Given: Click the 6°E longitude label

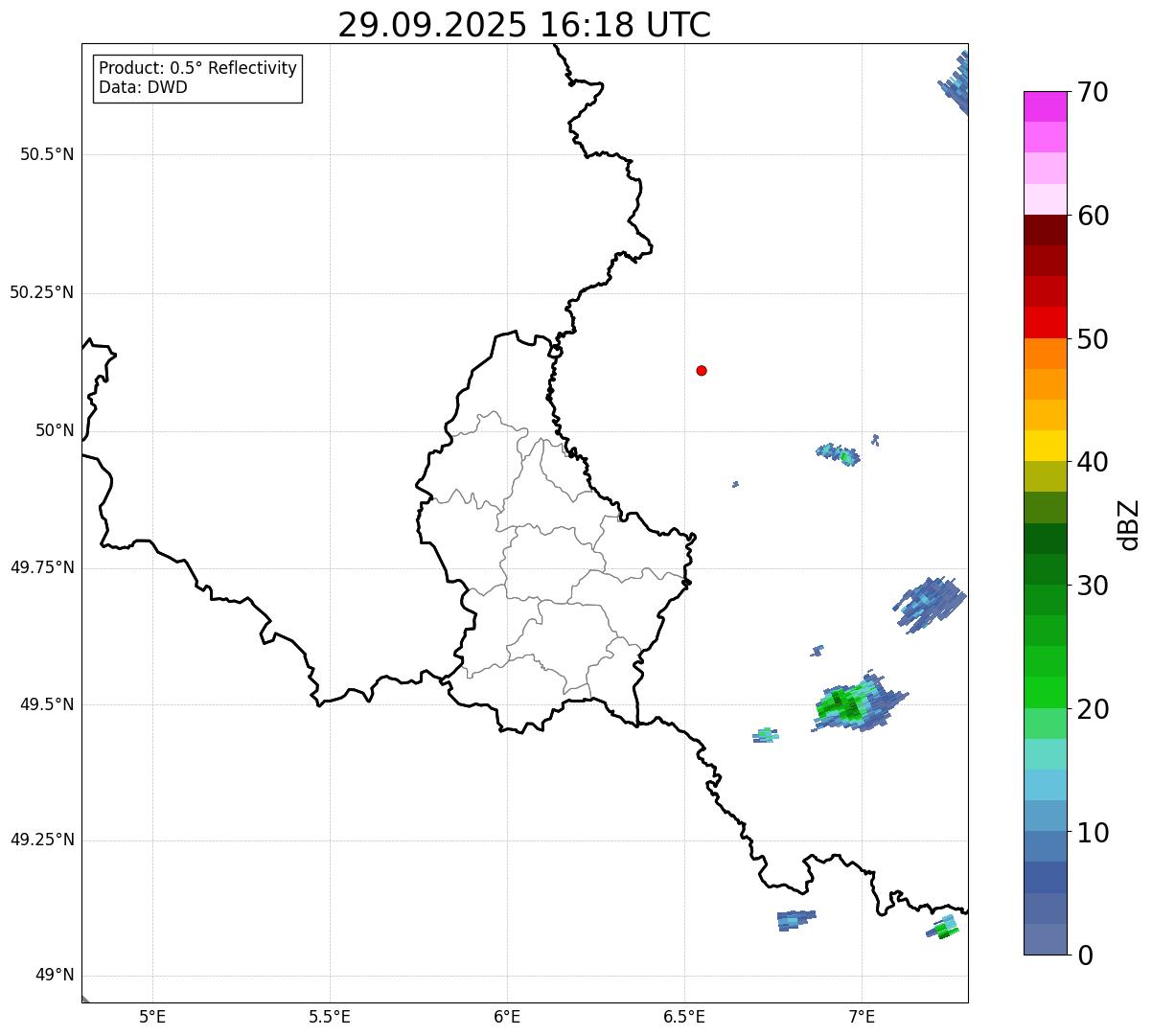Looking at the screenshot, I should point(507,1016).
